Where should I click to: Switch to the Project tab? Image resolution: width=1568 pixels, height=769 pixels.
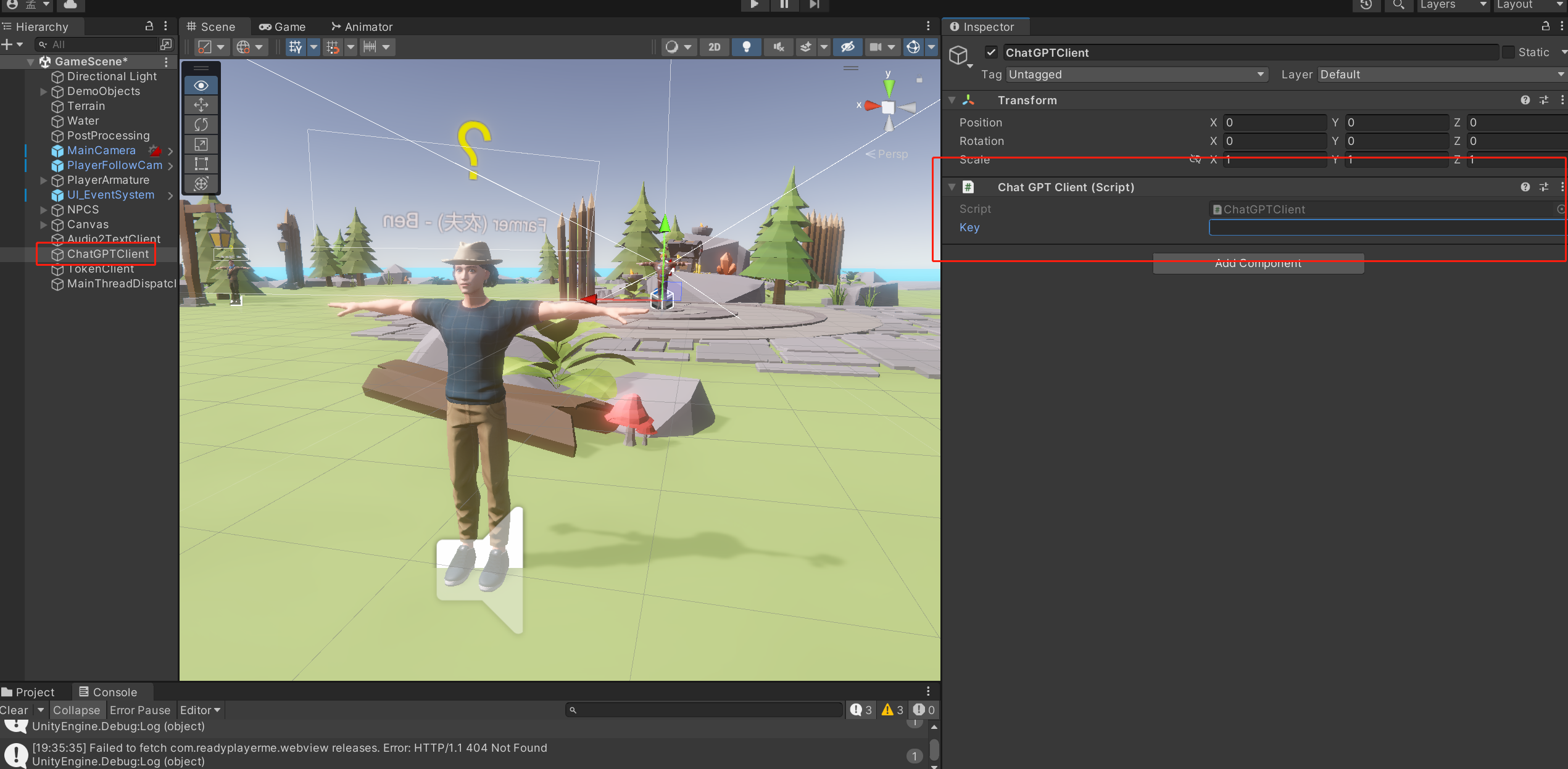(30, 691)
